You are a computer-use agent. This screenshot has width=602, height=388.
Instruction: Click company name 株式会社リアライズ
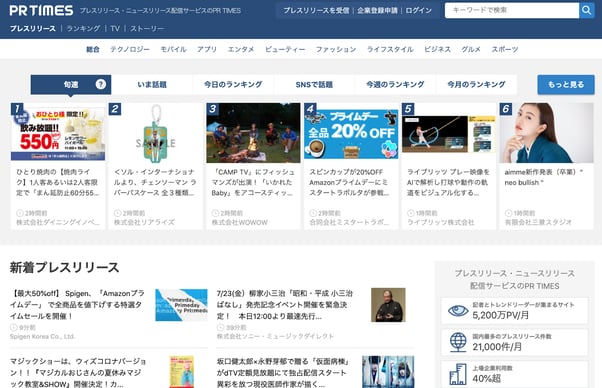[x=144, y=222]
